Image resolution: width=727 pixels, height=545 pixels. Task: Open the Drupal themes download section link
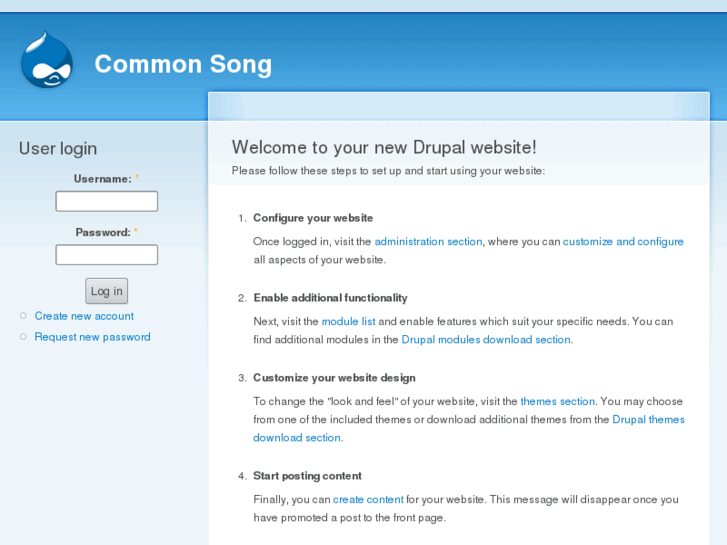tap(648, 420)
